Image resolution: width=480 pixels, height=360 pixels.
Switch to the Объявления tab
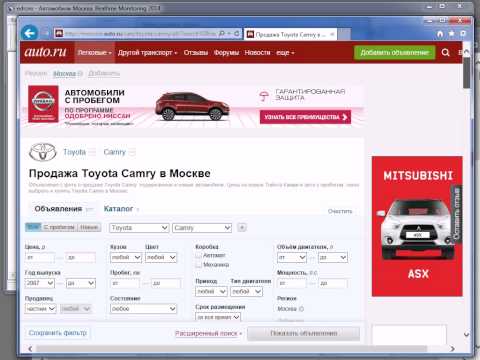pos(58,209)
